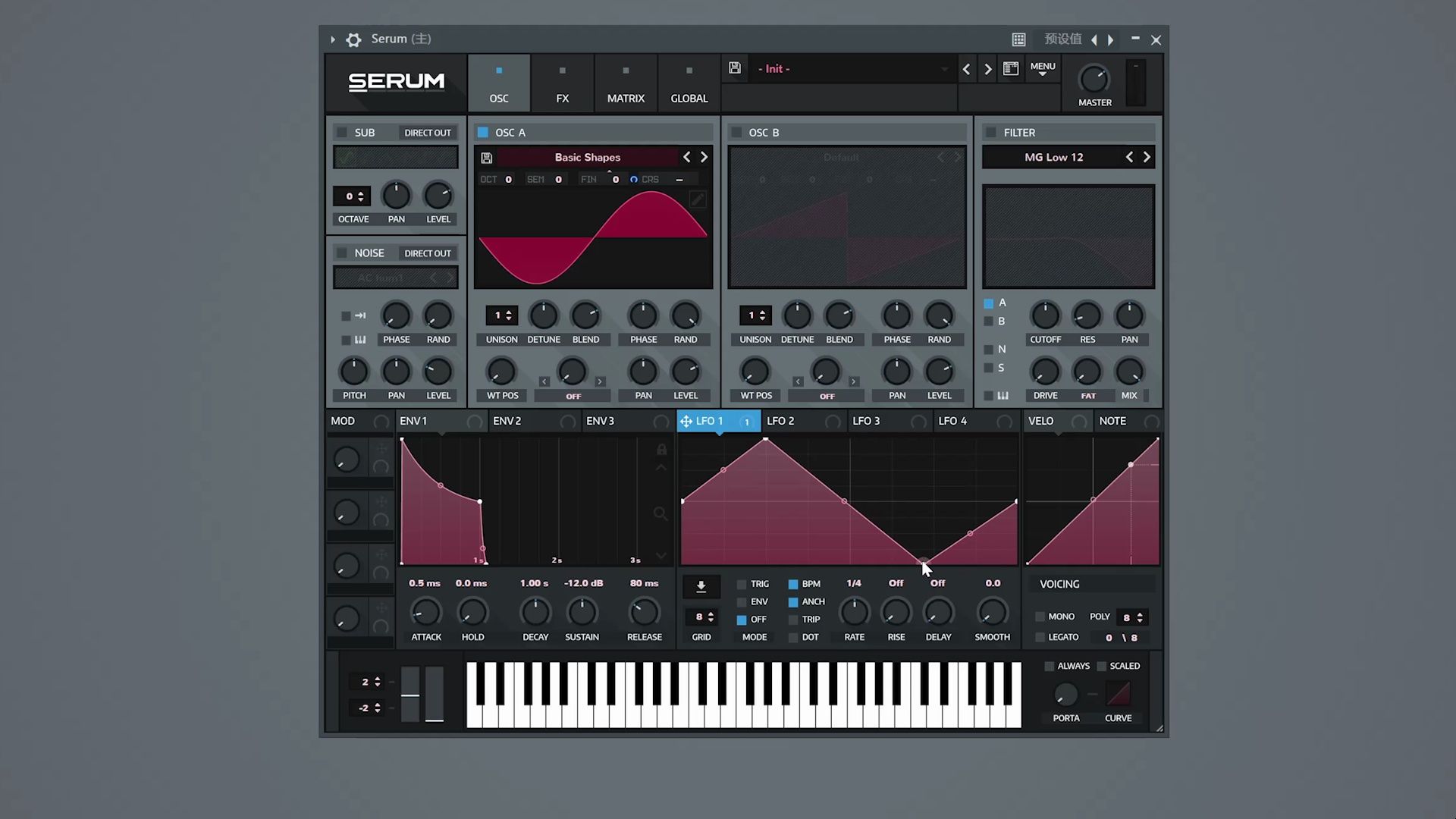1456x819 pixels.
Task: Click the pitch bend wheel strip
Action: pyautogui.click(x=410, y=694)
